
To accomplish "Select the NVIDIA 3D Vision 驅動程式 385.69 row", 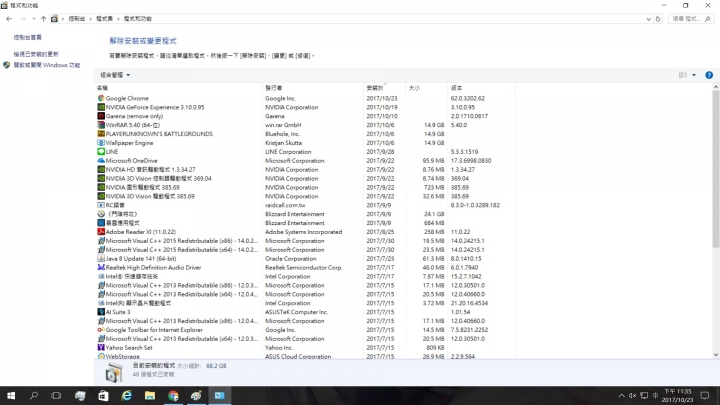I will point(305,196).
